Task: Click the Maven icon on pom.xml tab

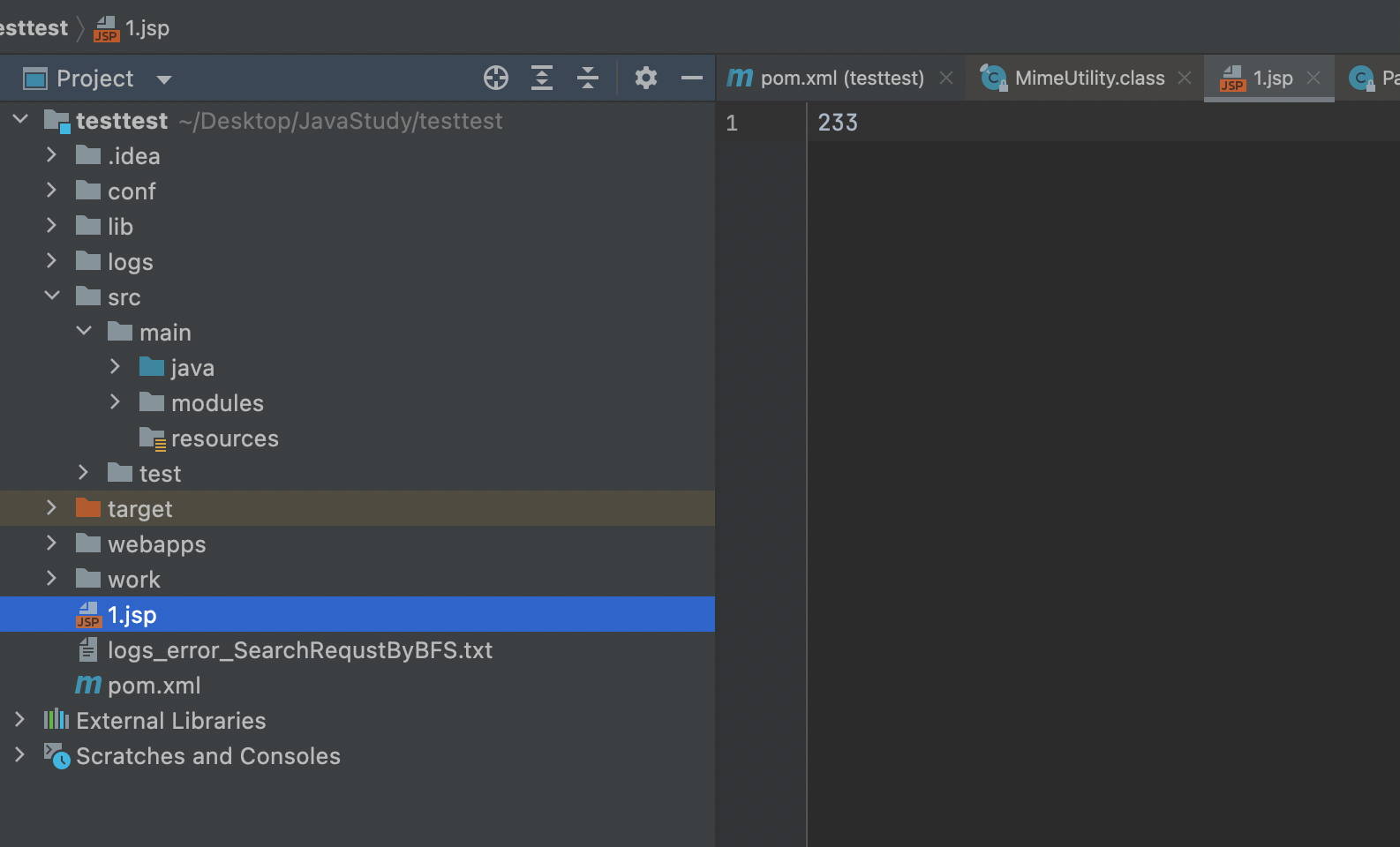Action: pyautogui.click(x=740, y=78)
